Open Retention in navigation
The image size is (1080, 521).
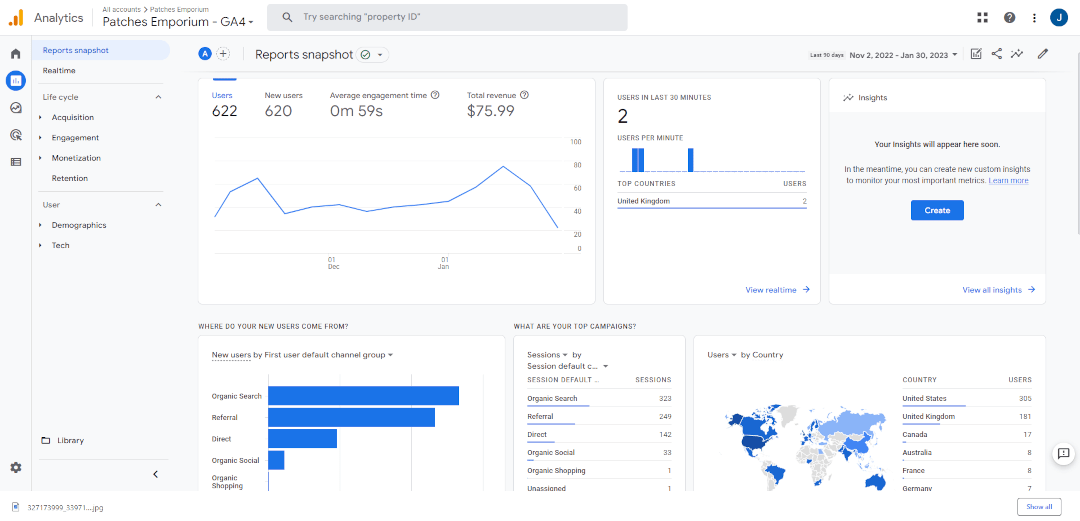click(70, 178)
